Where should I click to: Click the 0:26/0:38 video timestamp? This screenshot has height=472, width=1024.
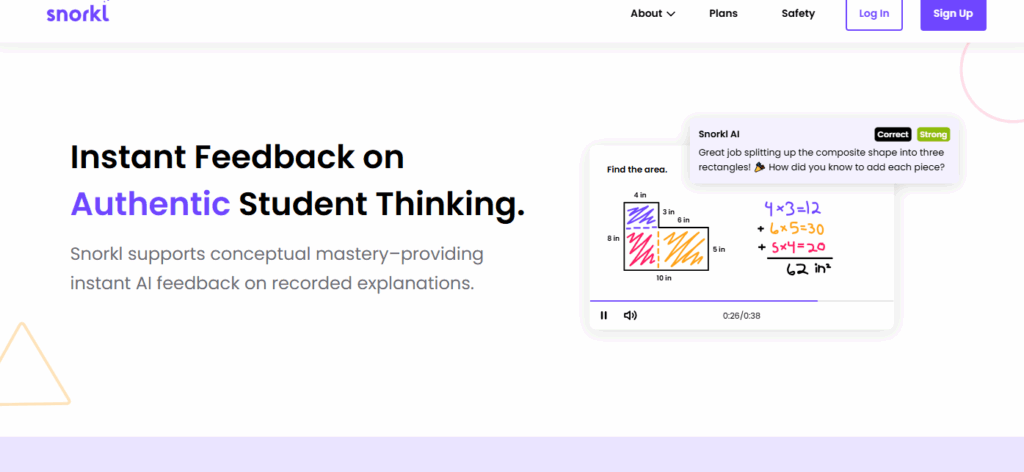pyautogui.click(x=741, y=316)
